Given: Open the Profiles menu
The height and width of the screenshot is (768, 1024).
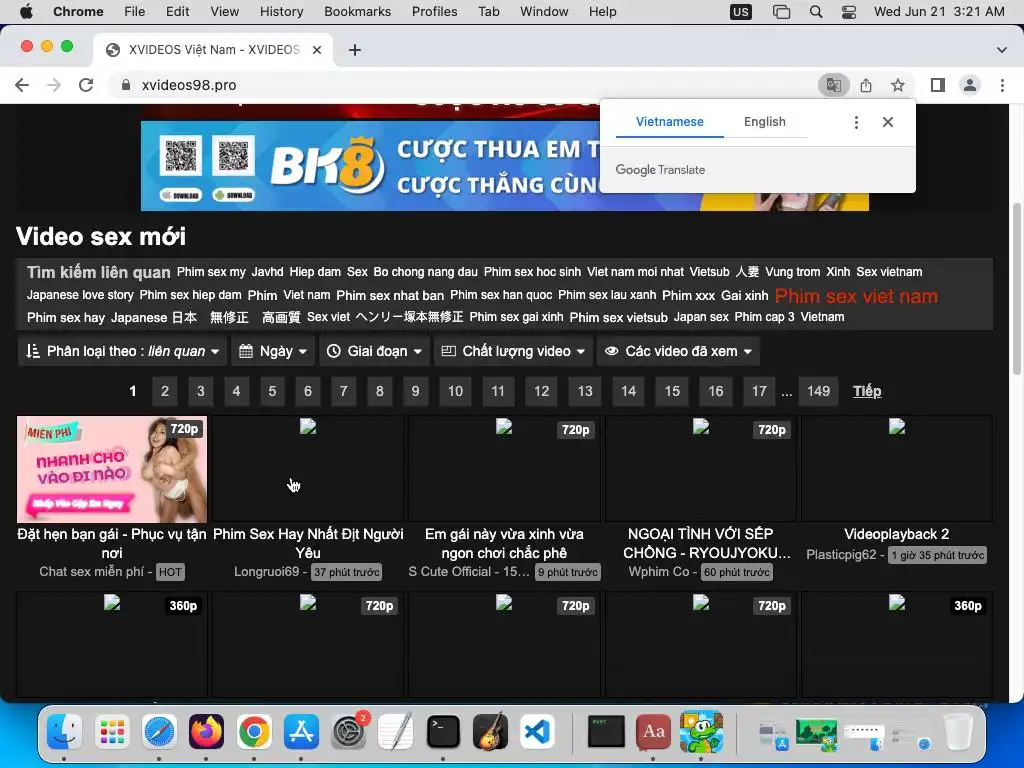Looking at the screenshot, I should 434,12.
